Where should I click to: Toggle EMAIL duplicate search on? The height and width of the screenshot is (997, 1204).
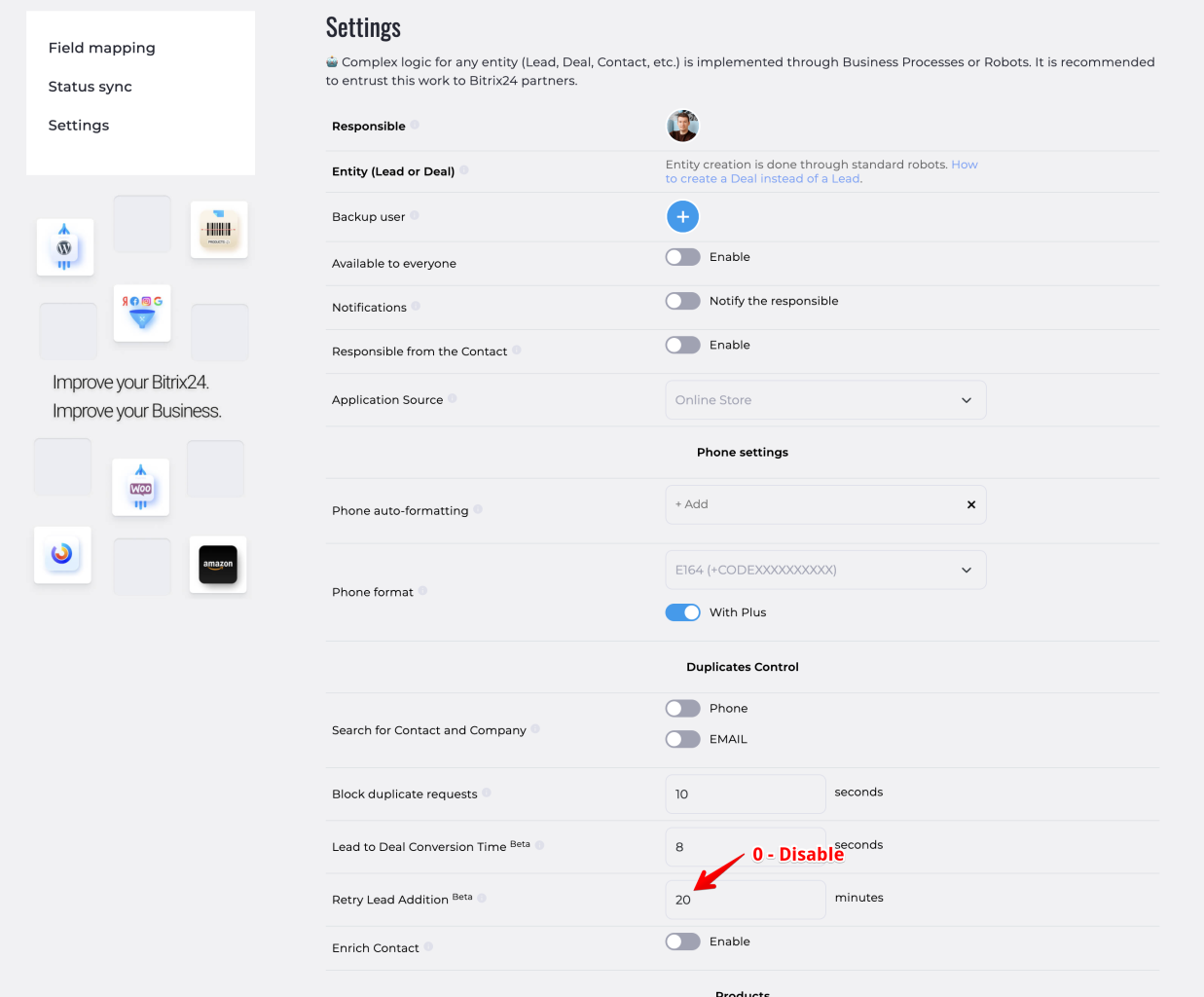coord(682,739)
